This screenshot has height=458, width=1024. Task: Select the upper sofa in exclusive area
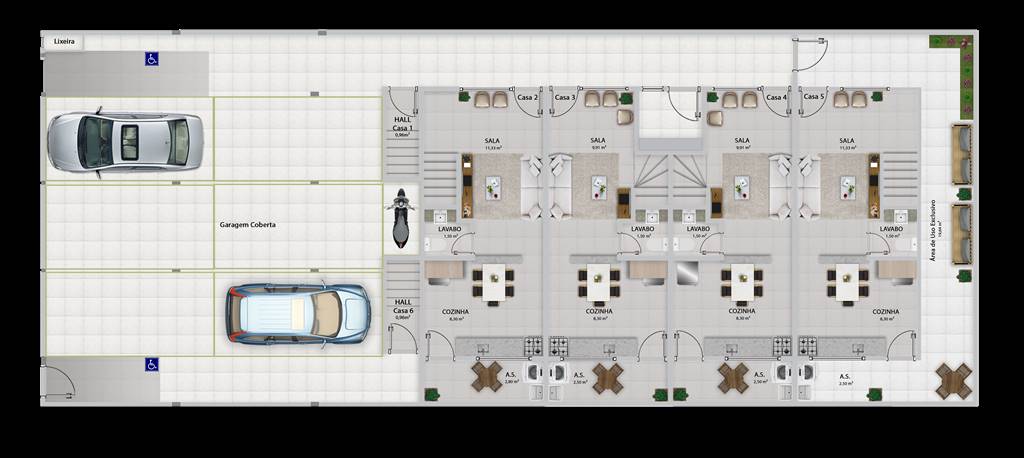962,155
